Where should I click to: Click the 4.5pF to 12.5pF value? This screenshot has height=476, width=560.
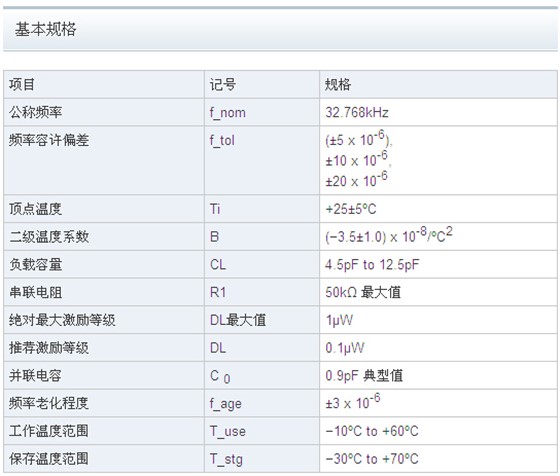pos(372,265)
